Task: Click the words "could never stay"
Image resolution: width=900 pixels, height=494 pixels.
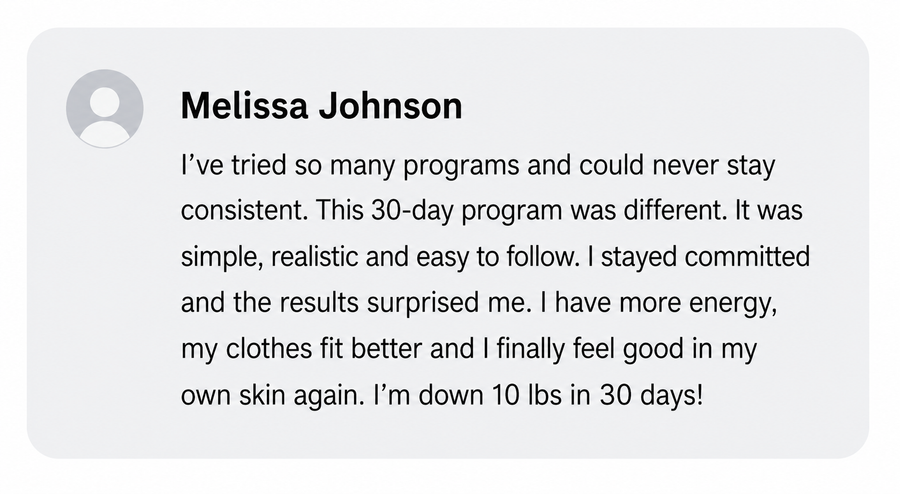Action: tap(677, 166)
